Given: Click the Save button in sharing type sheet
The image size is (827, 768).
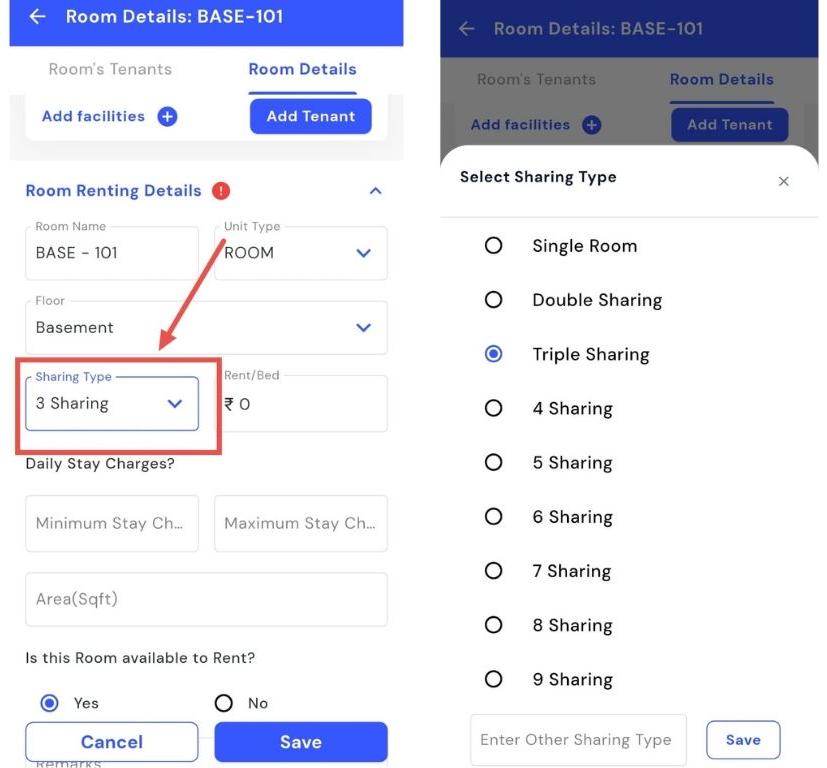Looking at the screenshot, I should [x=743, y=740].
